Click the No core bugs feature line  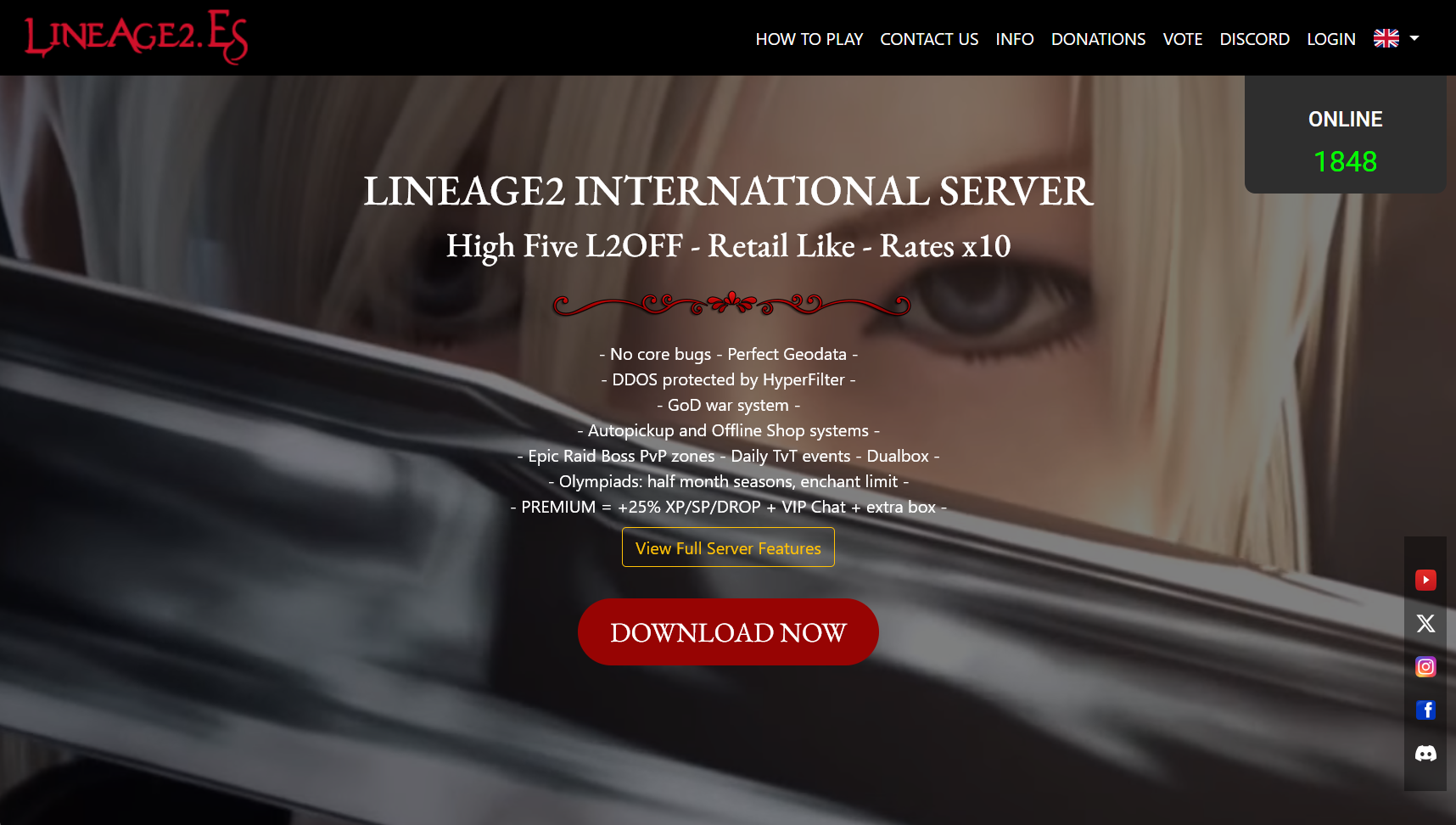pos(728,354)
